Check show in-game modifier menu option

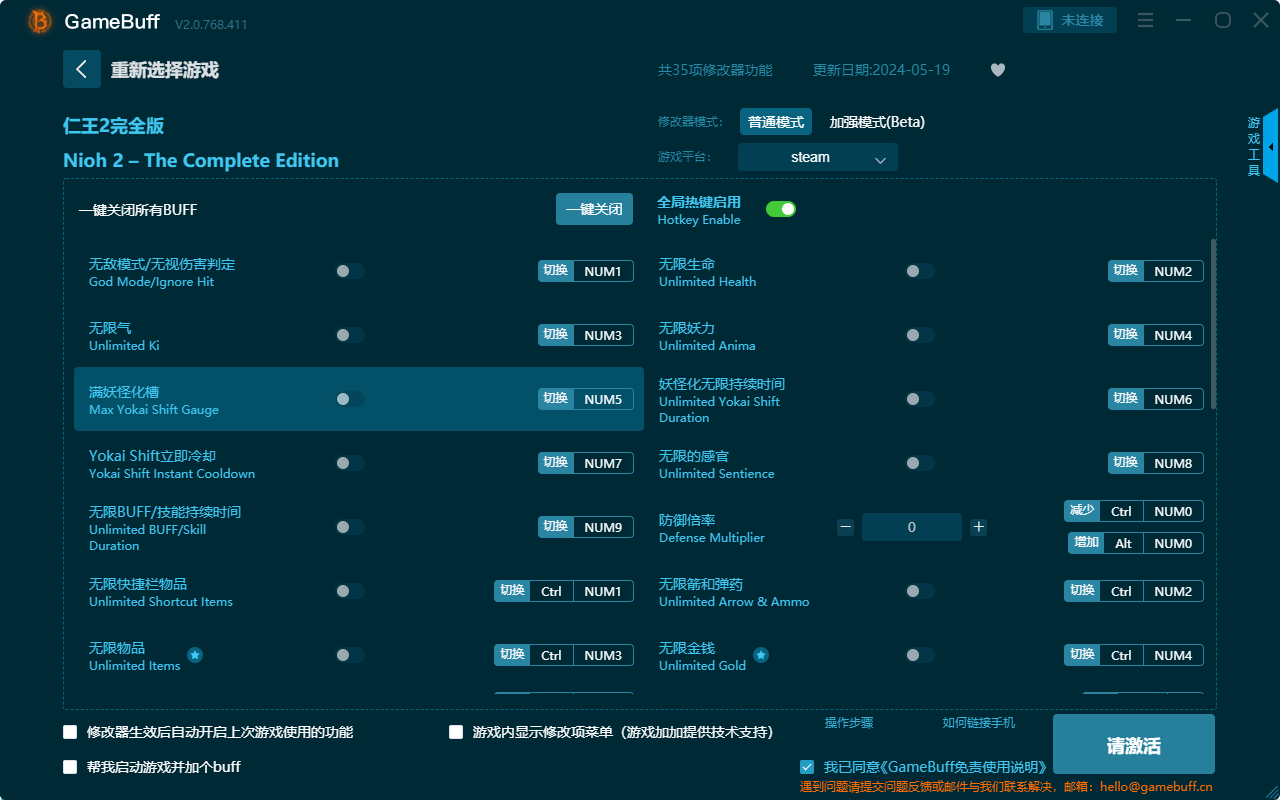456,732
